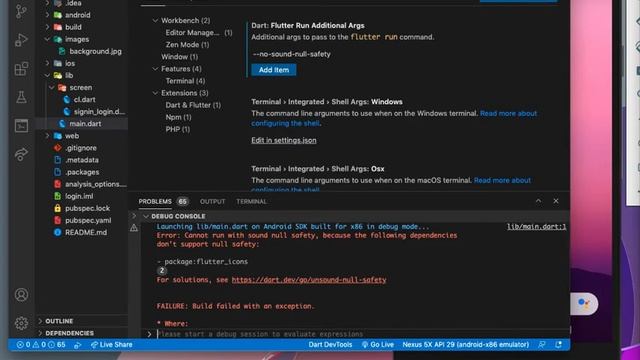Viewport: 640px width, 360px height.
Task: Select Nexus 5X API 29 device
Action: [466, 345]
